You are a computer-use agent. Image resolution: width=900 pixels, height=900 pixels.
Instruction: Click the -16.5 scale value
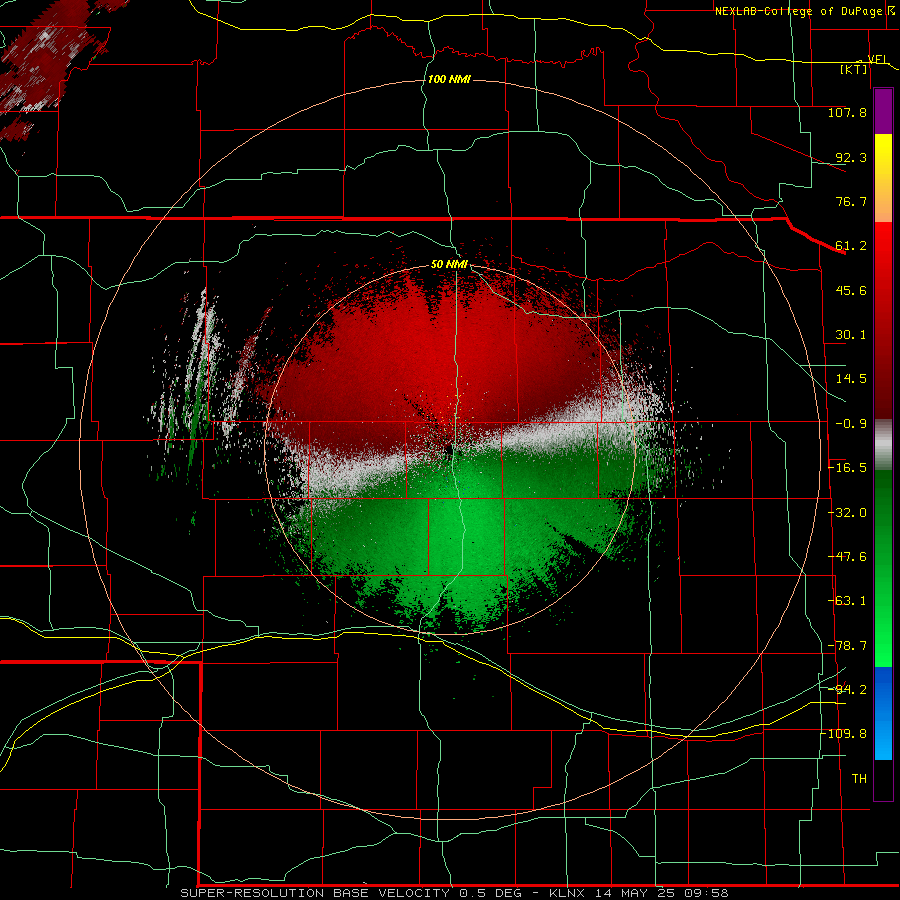pyautogui.click(x=847, y=468)
